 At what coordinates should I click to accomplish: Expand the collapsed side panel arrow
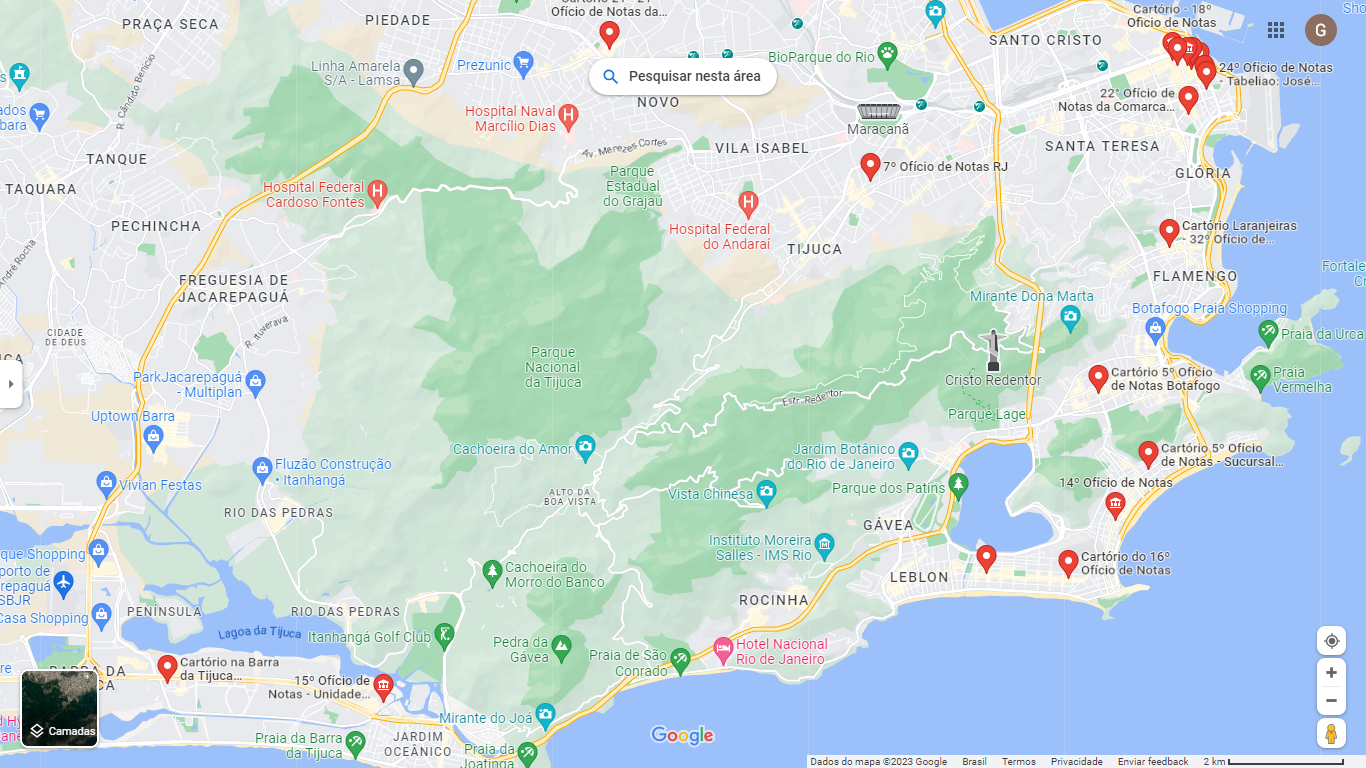click(x=10, y=384)
